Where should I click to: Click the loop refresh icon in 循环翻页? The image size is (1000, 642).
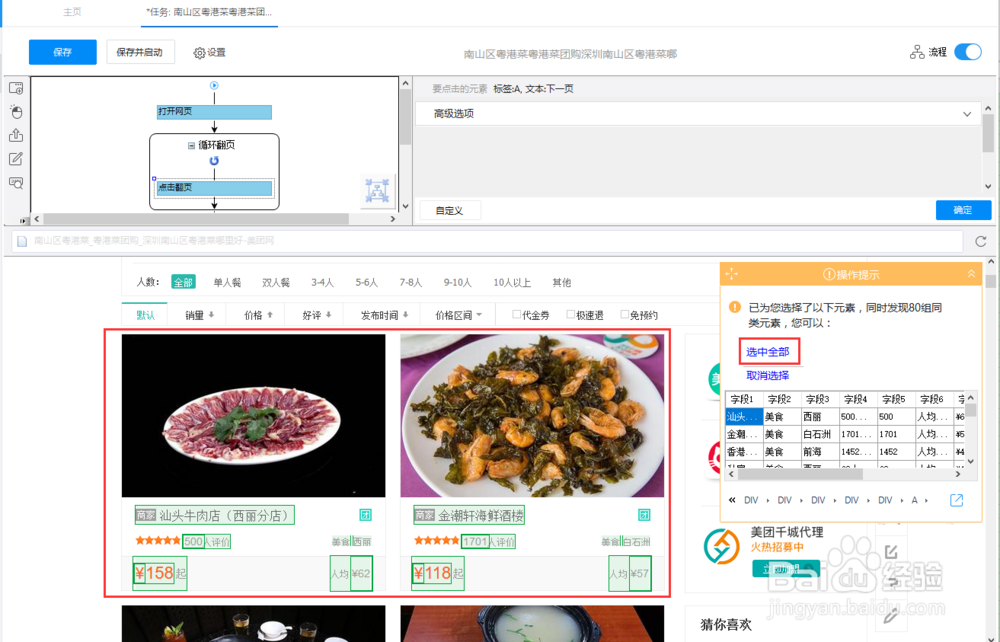click(214, 161)
